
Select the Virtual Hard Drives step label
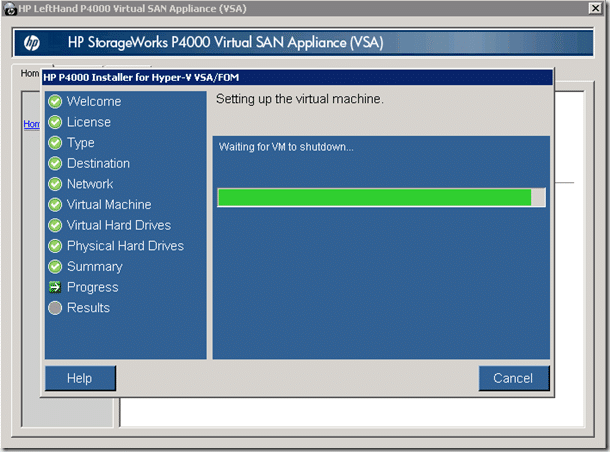coord(119,225)
